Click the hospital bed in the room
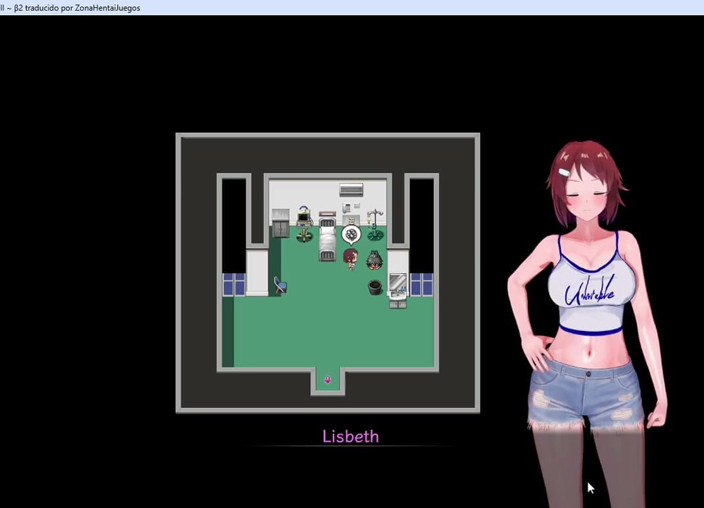 click(327, 239)
